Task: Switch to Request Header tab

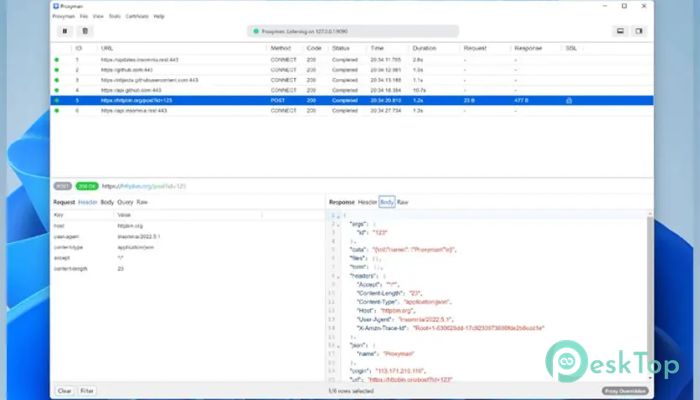Action: [88, 202]
